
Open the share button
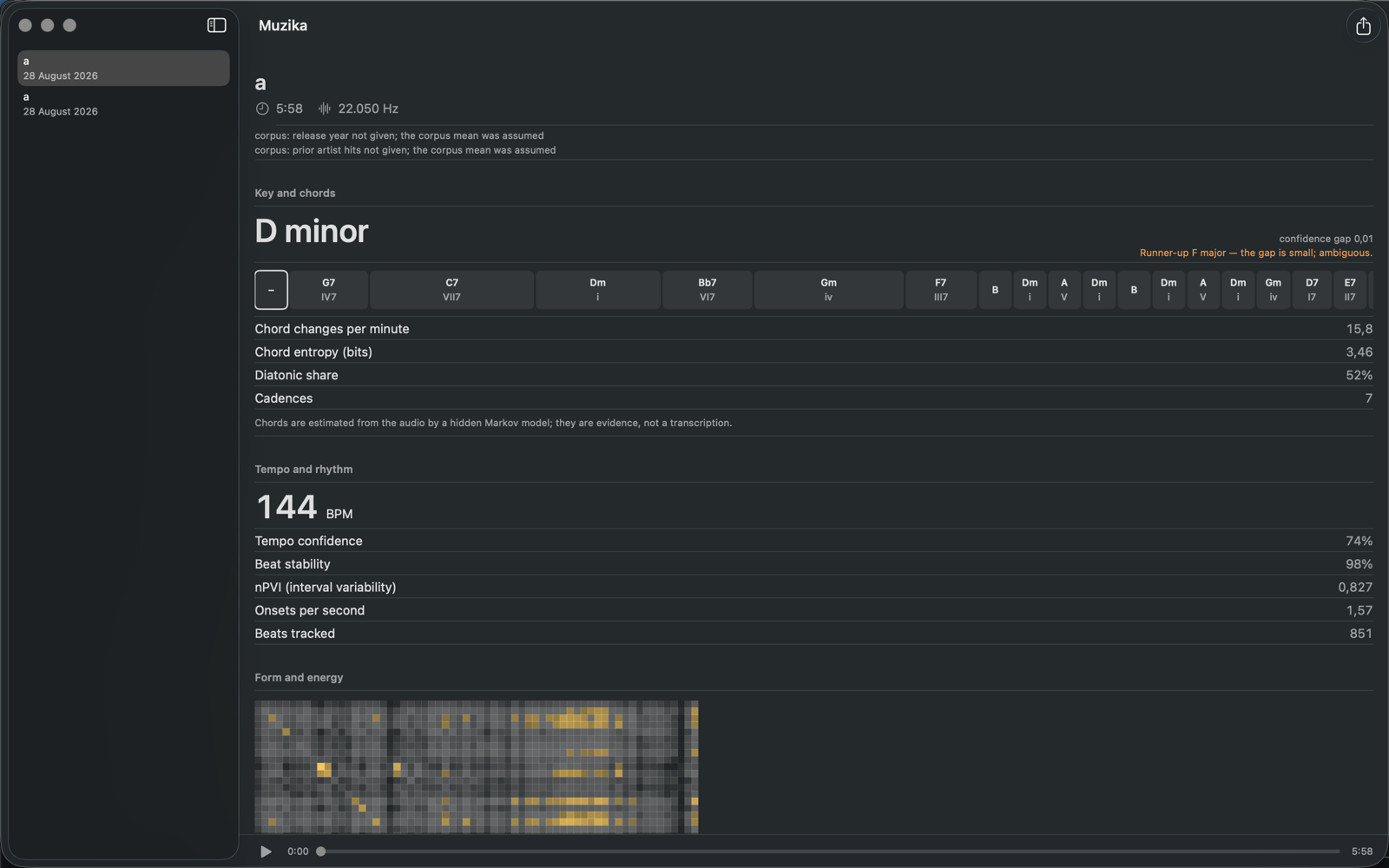point(1363,26)
